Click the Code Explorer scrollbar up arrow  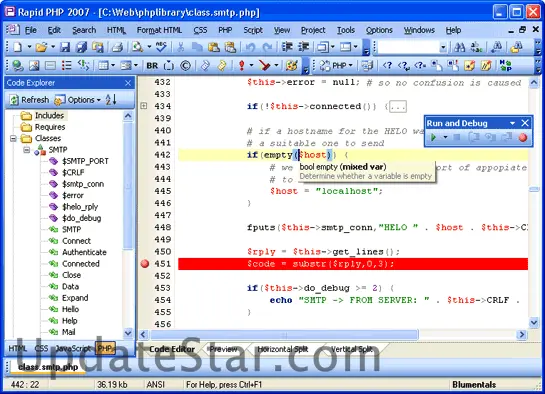[128, 116]
